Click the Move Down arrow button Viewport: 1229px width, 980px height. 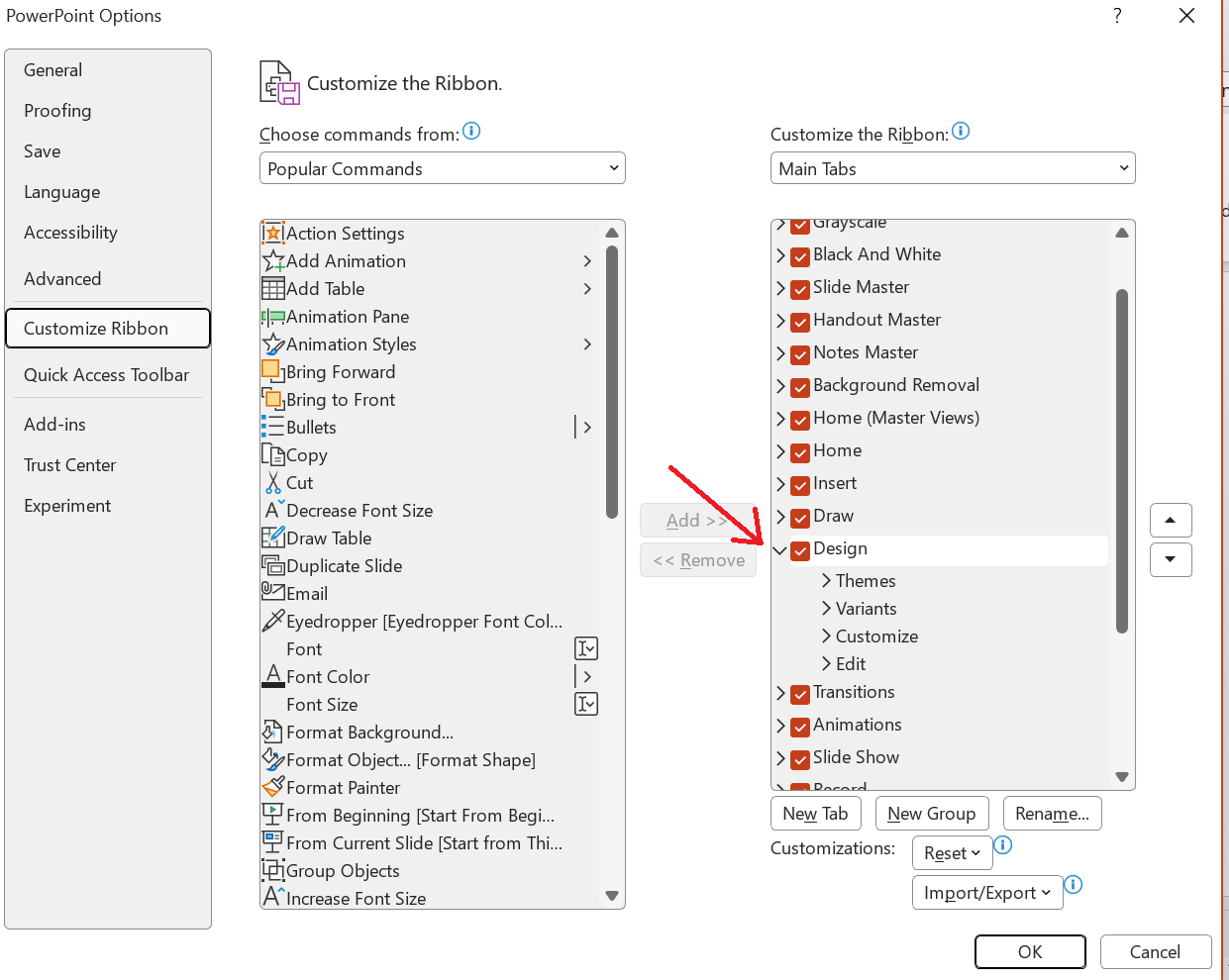(1171, 559)
